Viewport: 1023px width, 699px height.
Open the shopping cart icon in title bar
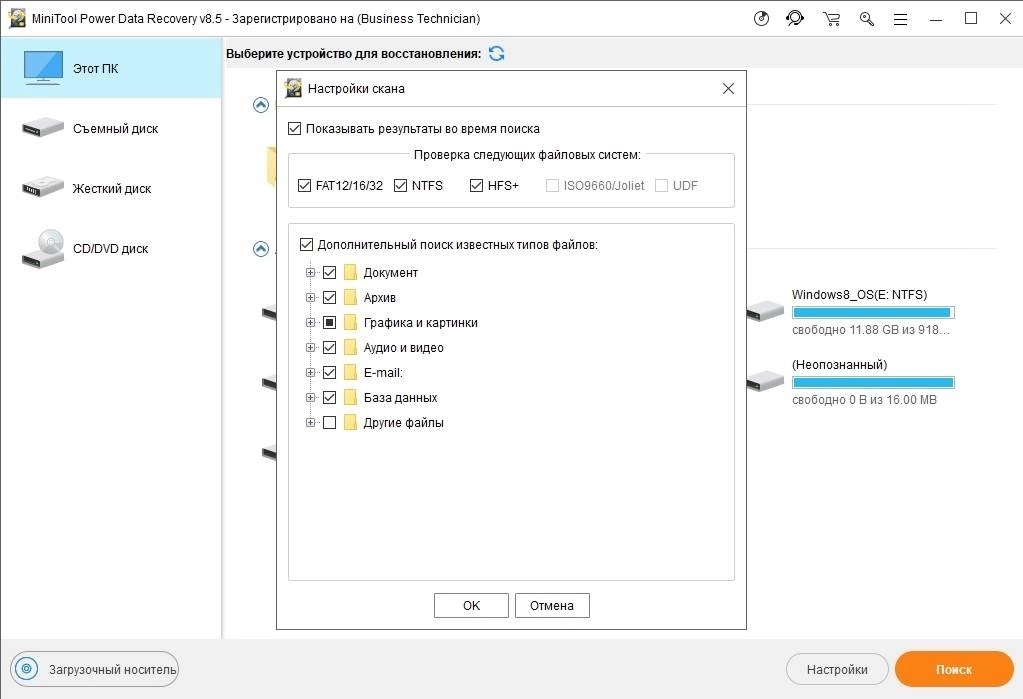coord(831,18)
